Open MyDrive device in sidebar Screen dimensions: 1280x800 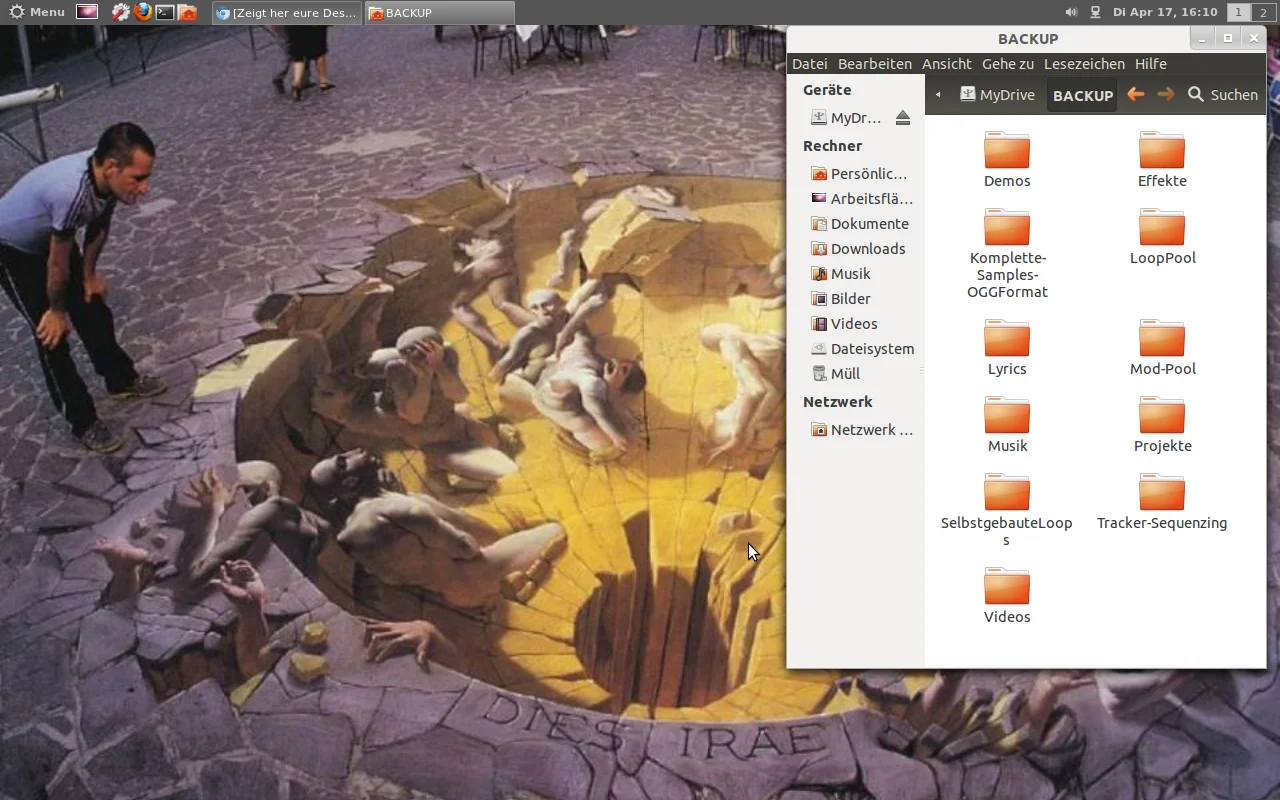pyautogui.click(x=848, y=118)
